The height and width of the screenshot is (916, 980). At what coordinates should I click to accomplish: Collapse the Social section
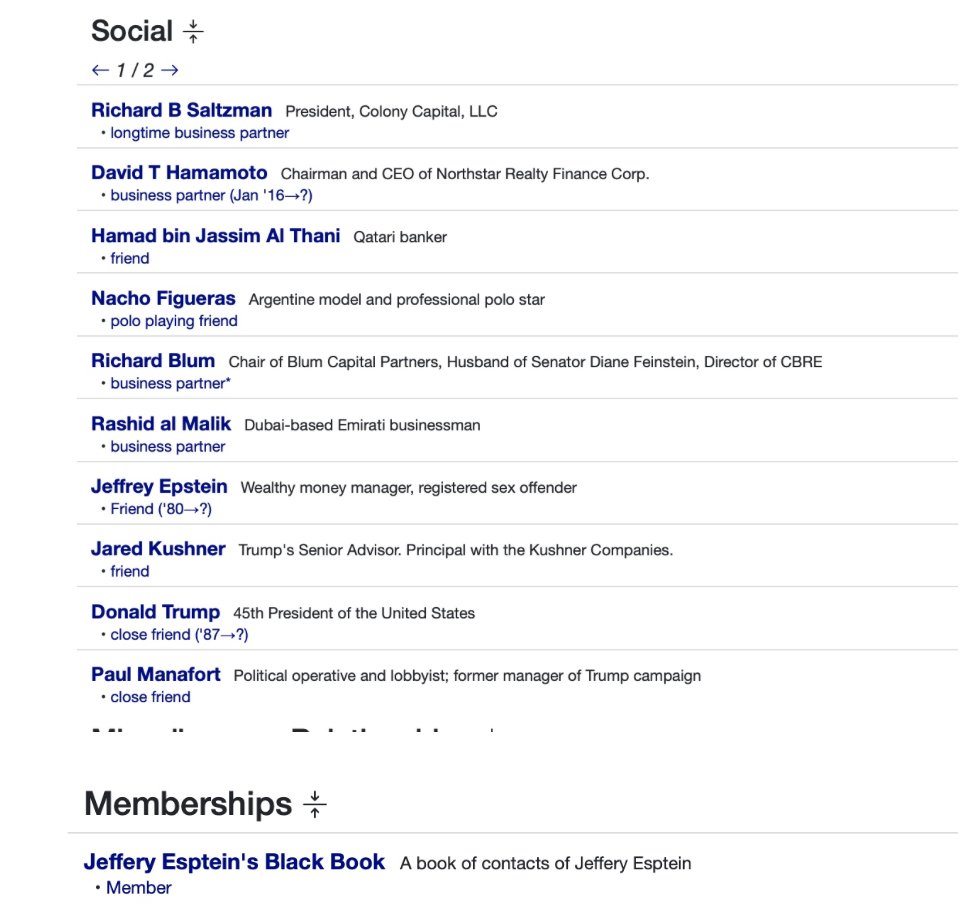coord(193,32)
